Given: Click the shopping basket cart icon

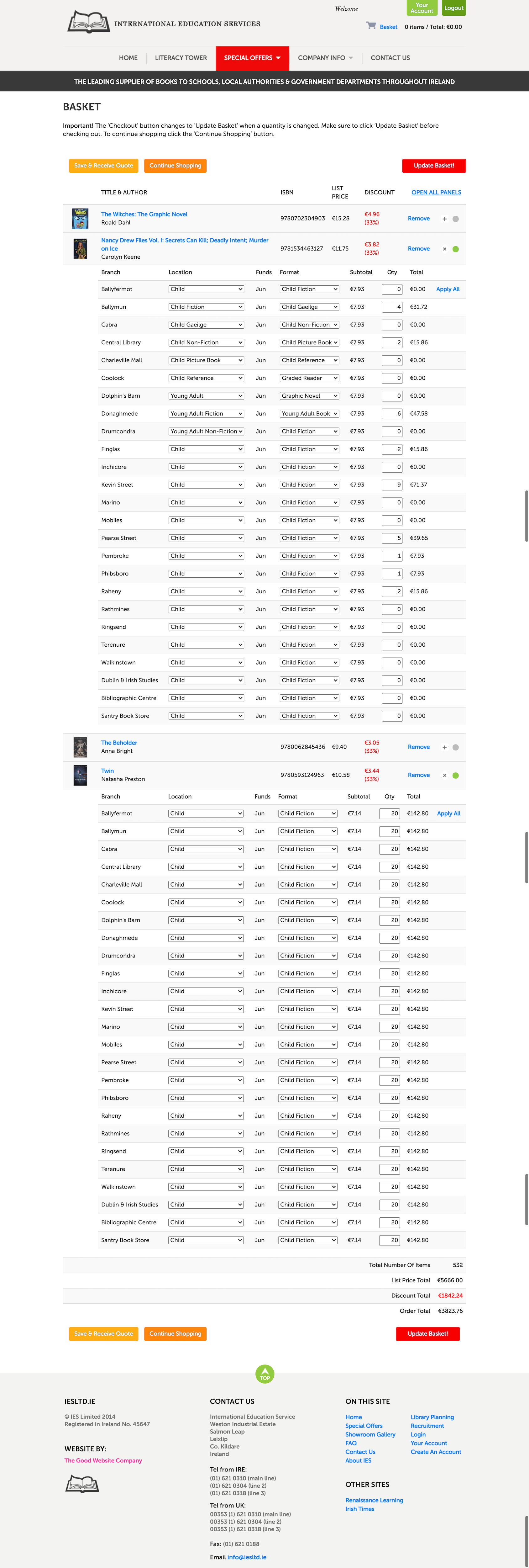Looking at the screenshot, I should pyautogui.click(x=371, y=26).
